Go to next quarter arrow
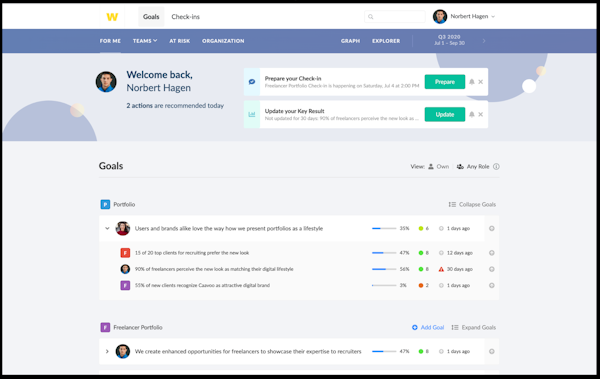Screen dimensions: 600x379 coord(484,41)
